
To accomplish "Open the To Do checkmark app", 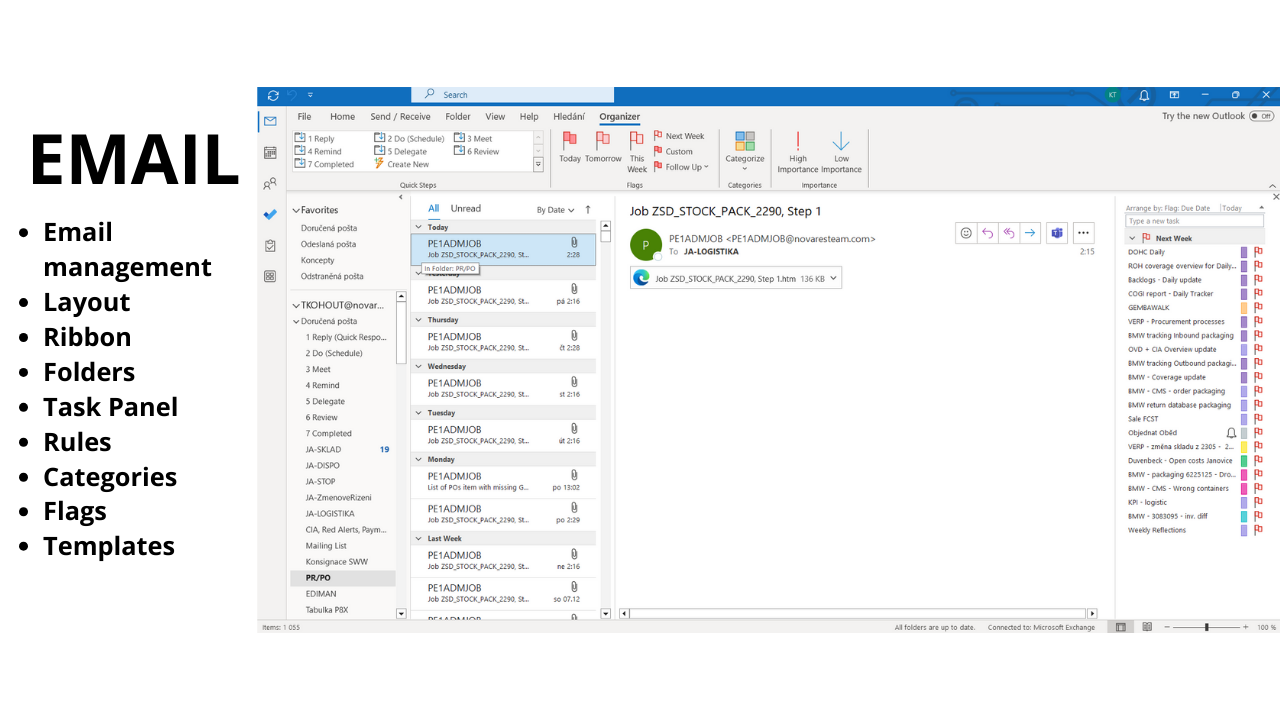I will pyautogui.click(x=270, y=214).
